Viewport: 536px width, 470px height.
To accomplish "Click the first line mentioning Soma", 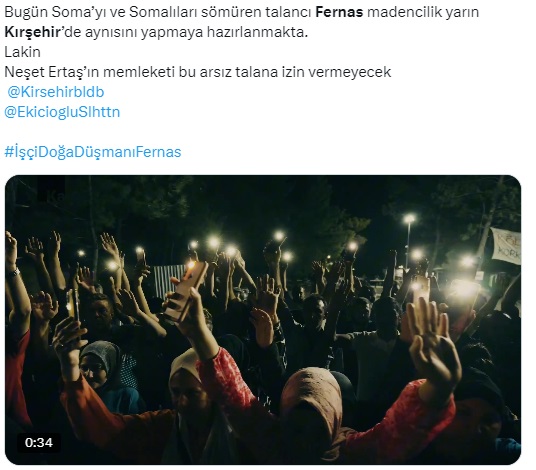I will point(241,12).
